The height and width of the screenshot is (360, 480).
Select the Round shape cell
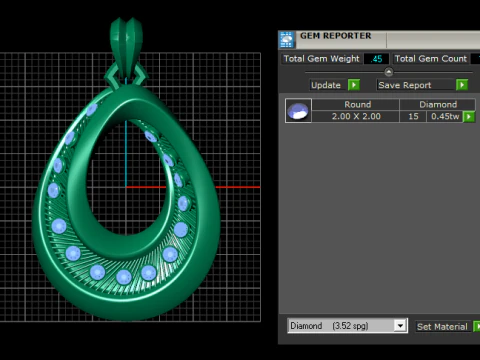(x=357, y=105)
